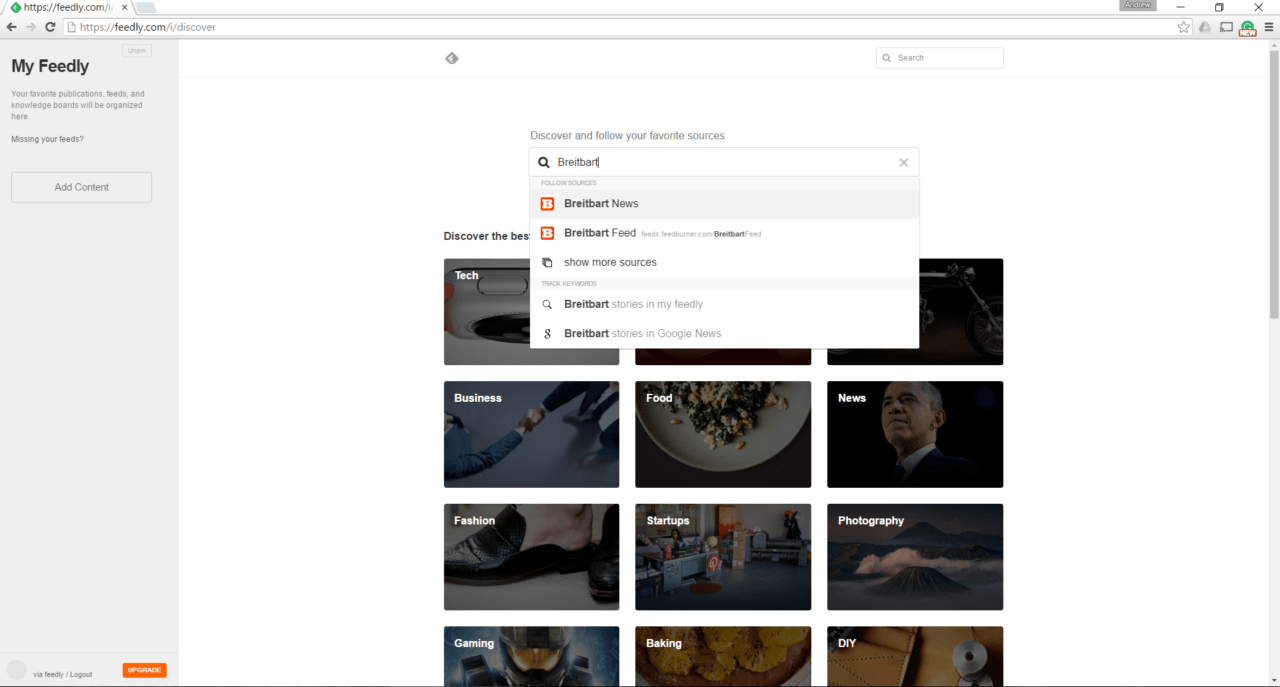Focus the discover sources search box
The image size is (1280, 687).
click(x=724, y=162)
